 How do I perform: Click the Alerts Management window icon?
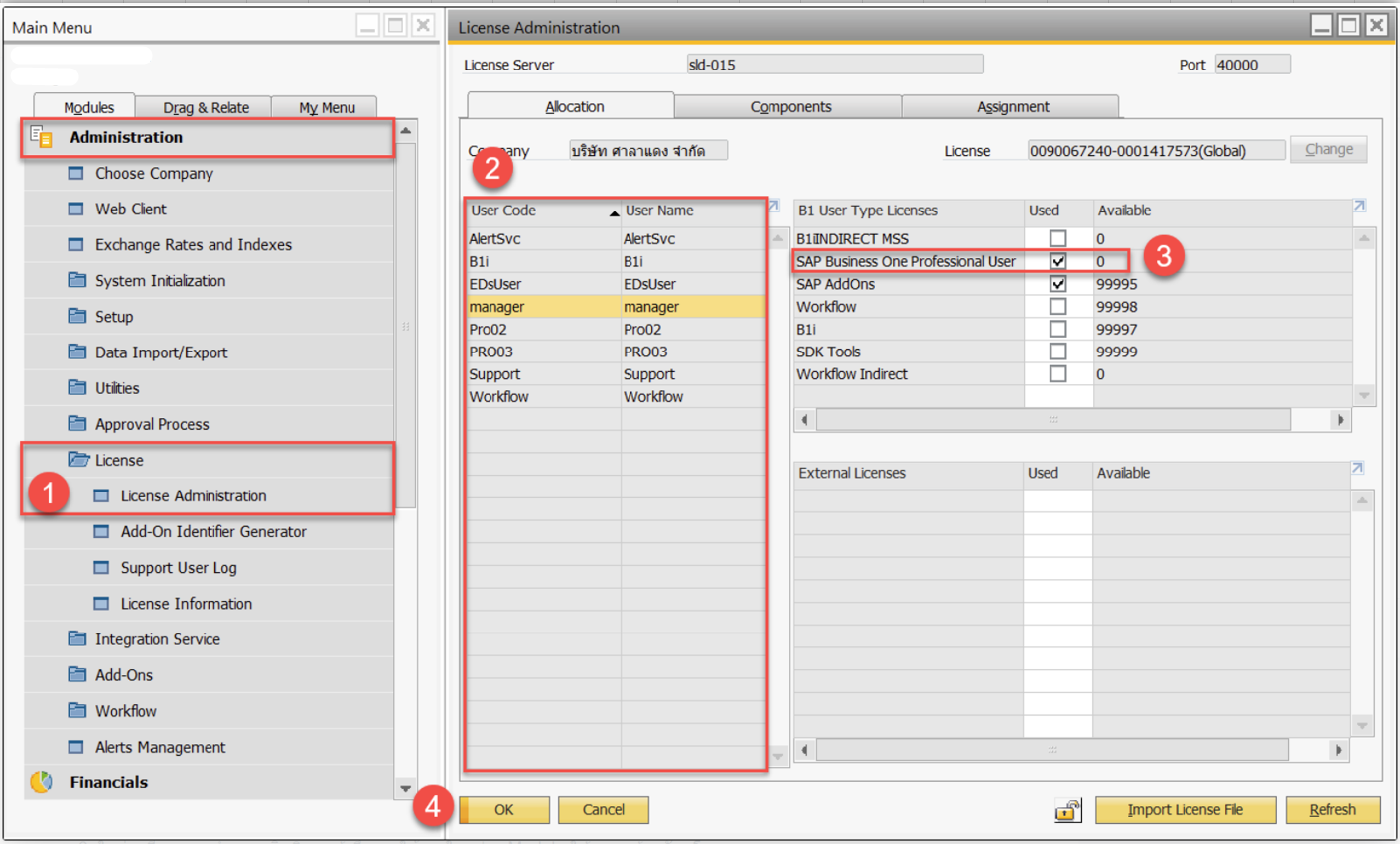(x=76, y=746)
